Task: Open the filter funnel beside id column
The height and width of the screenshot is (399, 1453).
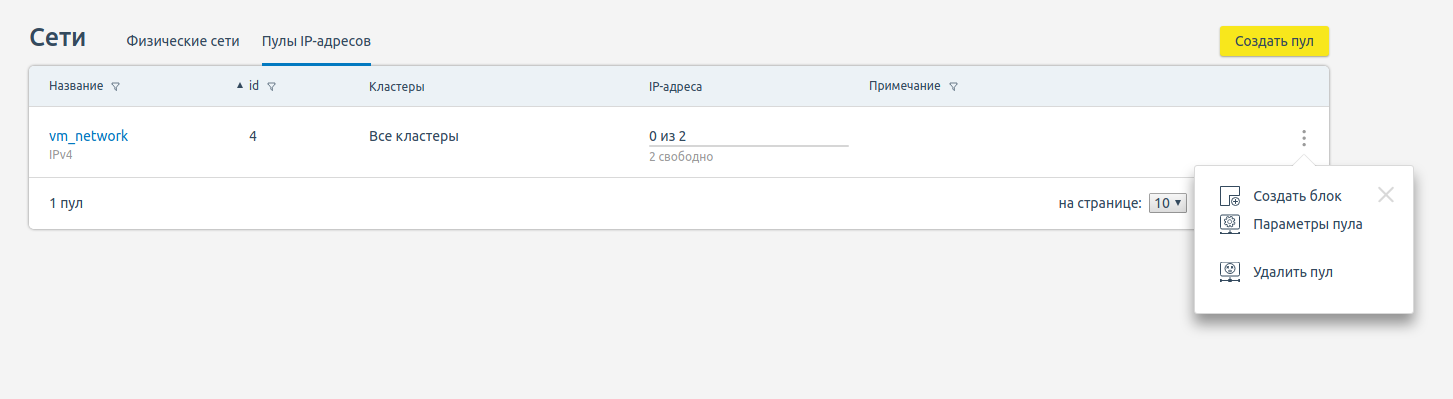Action: pos(272,87)
